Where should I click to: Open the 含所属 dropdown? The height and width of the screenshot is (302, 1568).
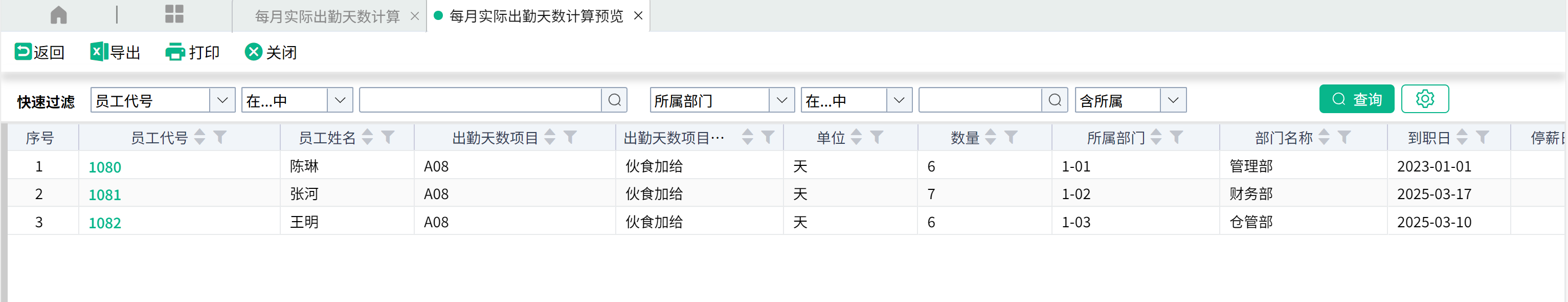(x=1173, y=100)
